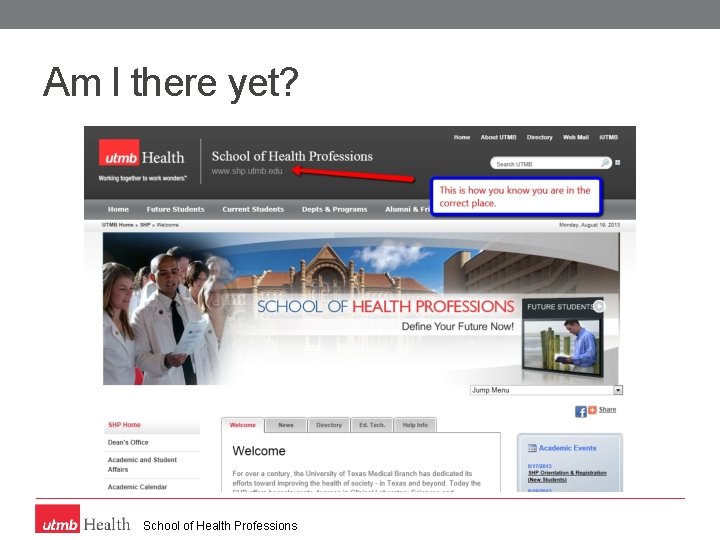Open the Jump Menu dropdown arrow
Viewport: 720px width, 540px height.
coord(618,390)
